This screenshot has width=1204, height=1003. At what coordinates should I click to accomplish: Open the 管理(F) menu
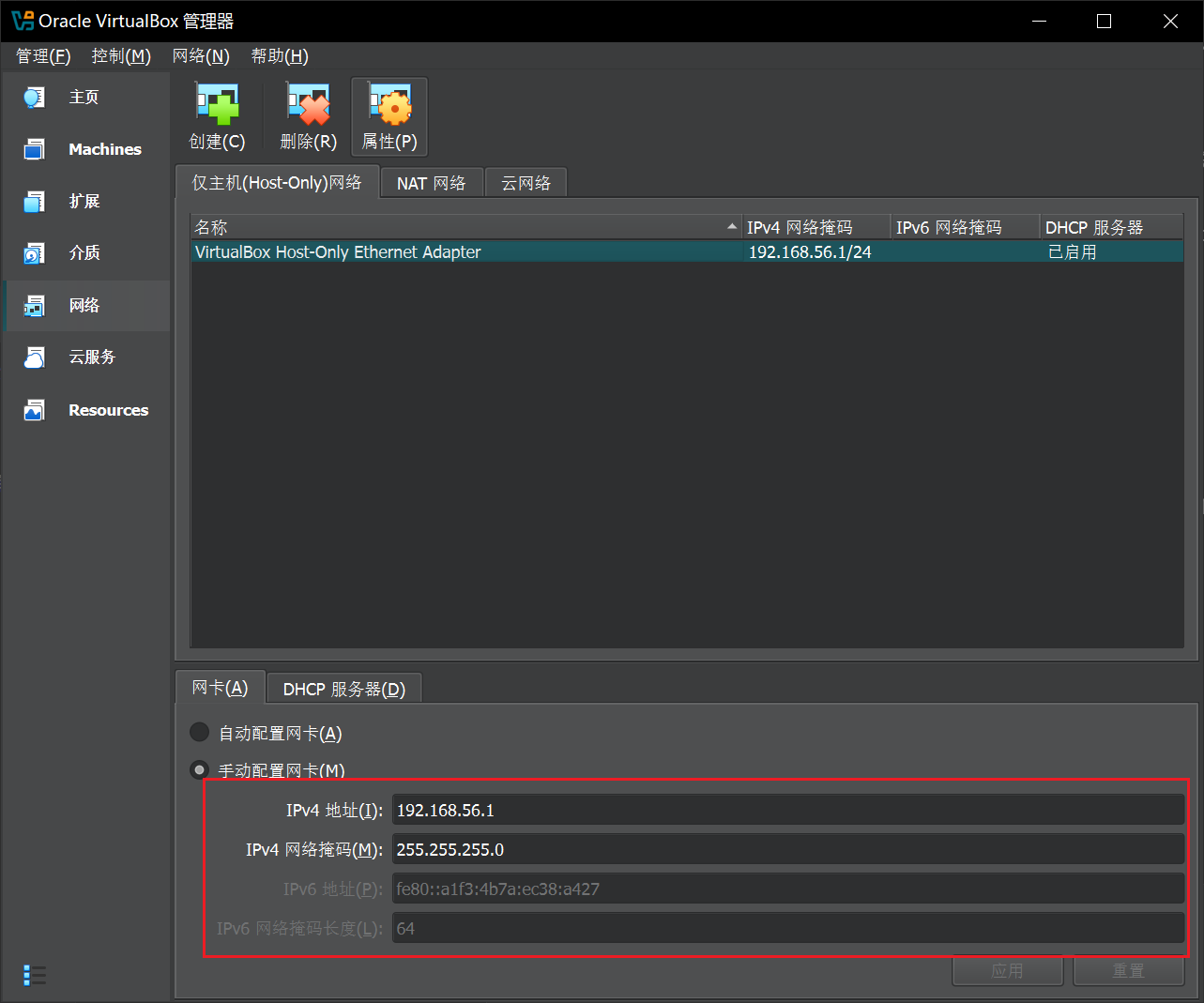click(43, 56)
